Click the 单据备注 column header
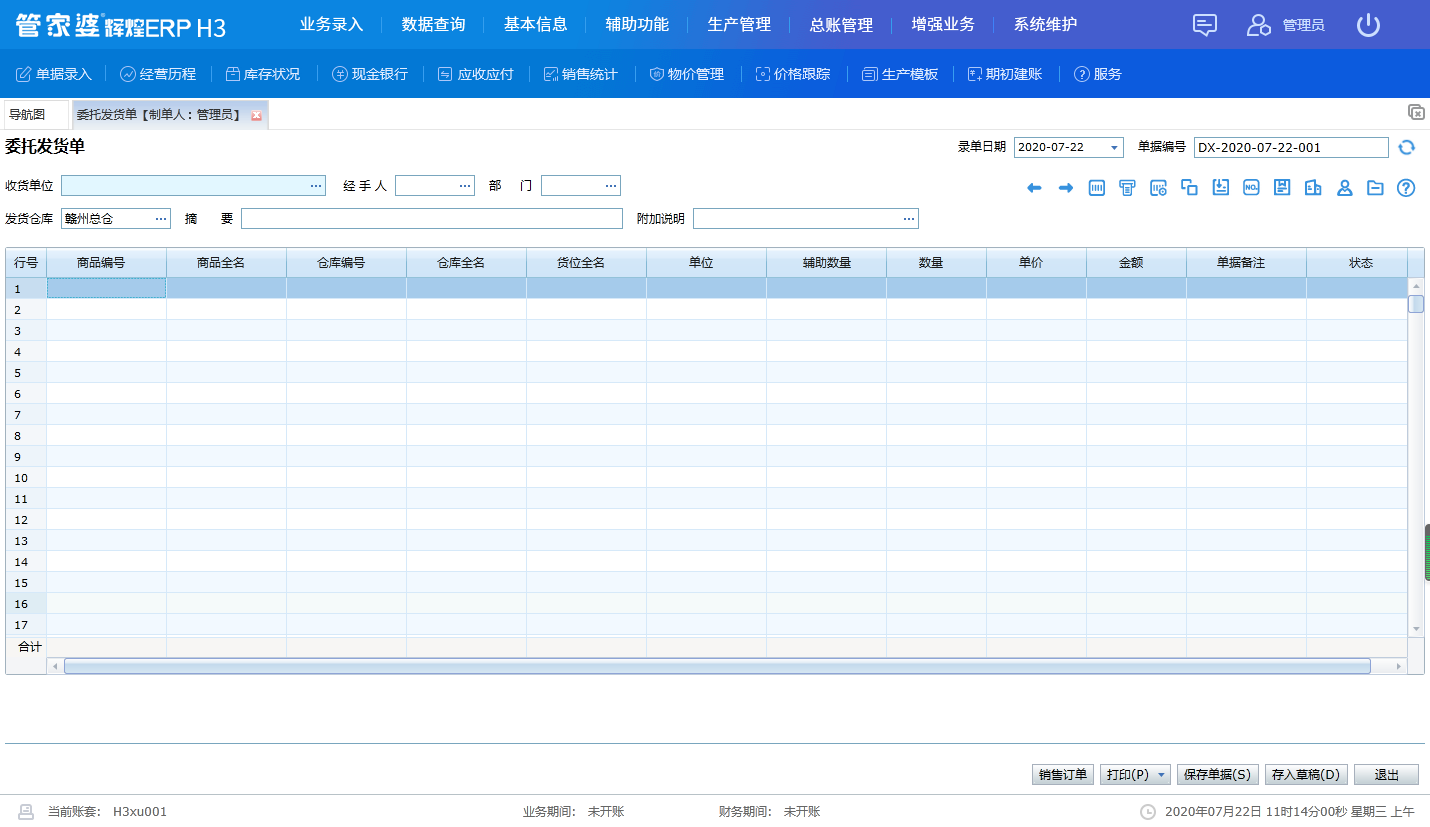Viewport: 1430px width, 827px height. tap(1246, 263)
